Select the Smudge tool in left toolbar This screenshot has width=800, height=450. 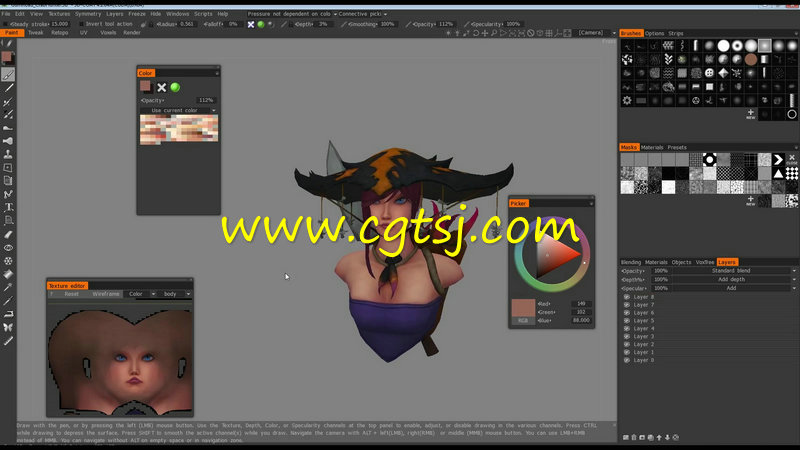8,128
